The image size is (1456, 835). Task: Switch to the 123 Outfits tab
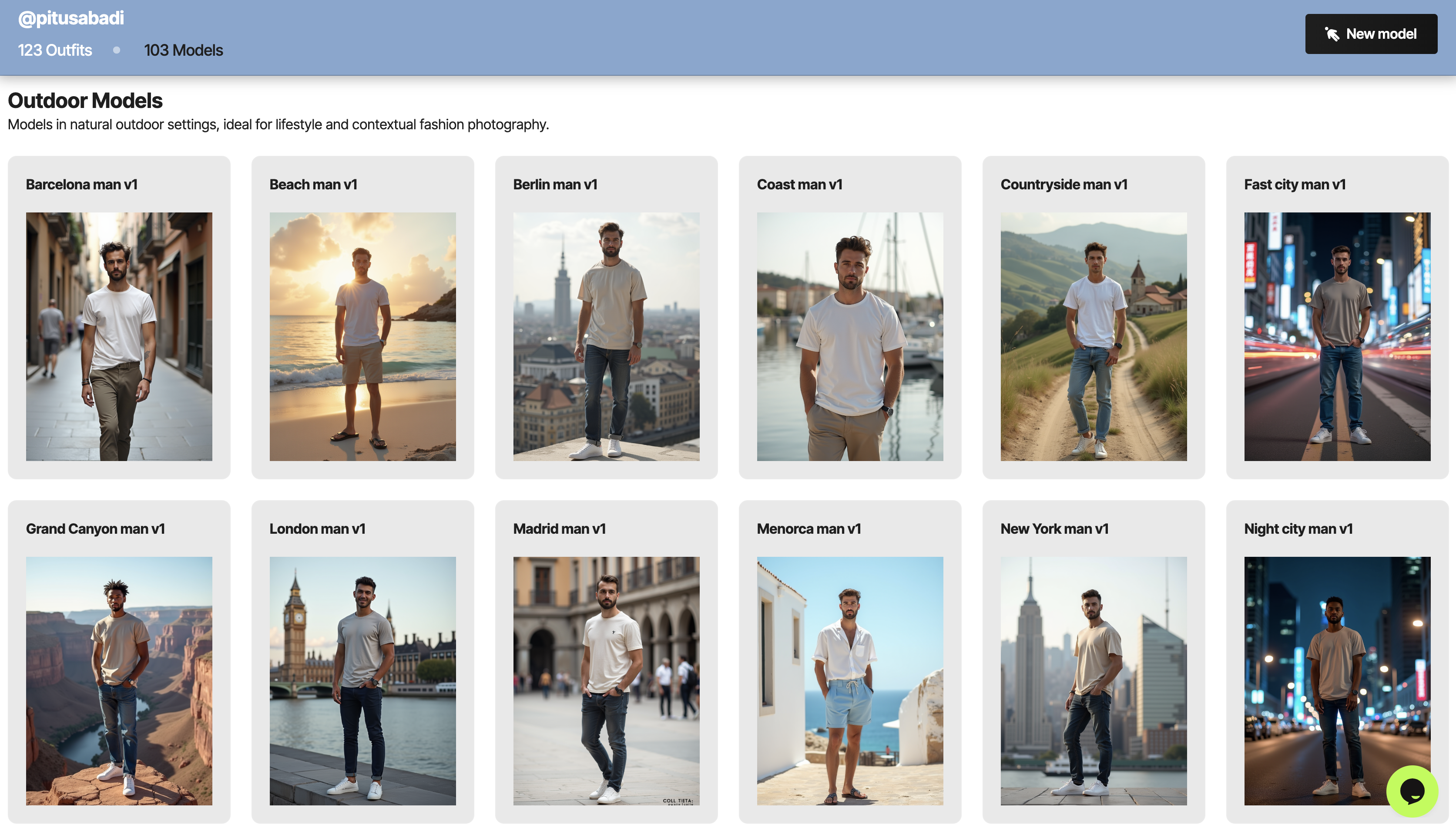(55, 51)
